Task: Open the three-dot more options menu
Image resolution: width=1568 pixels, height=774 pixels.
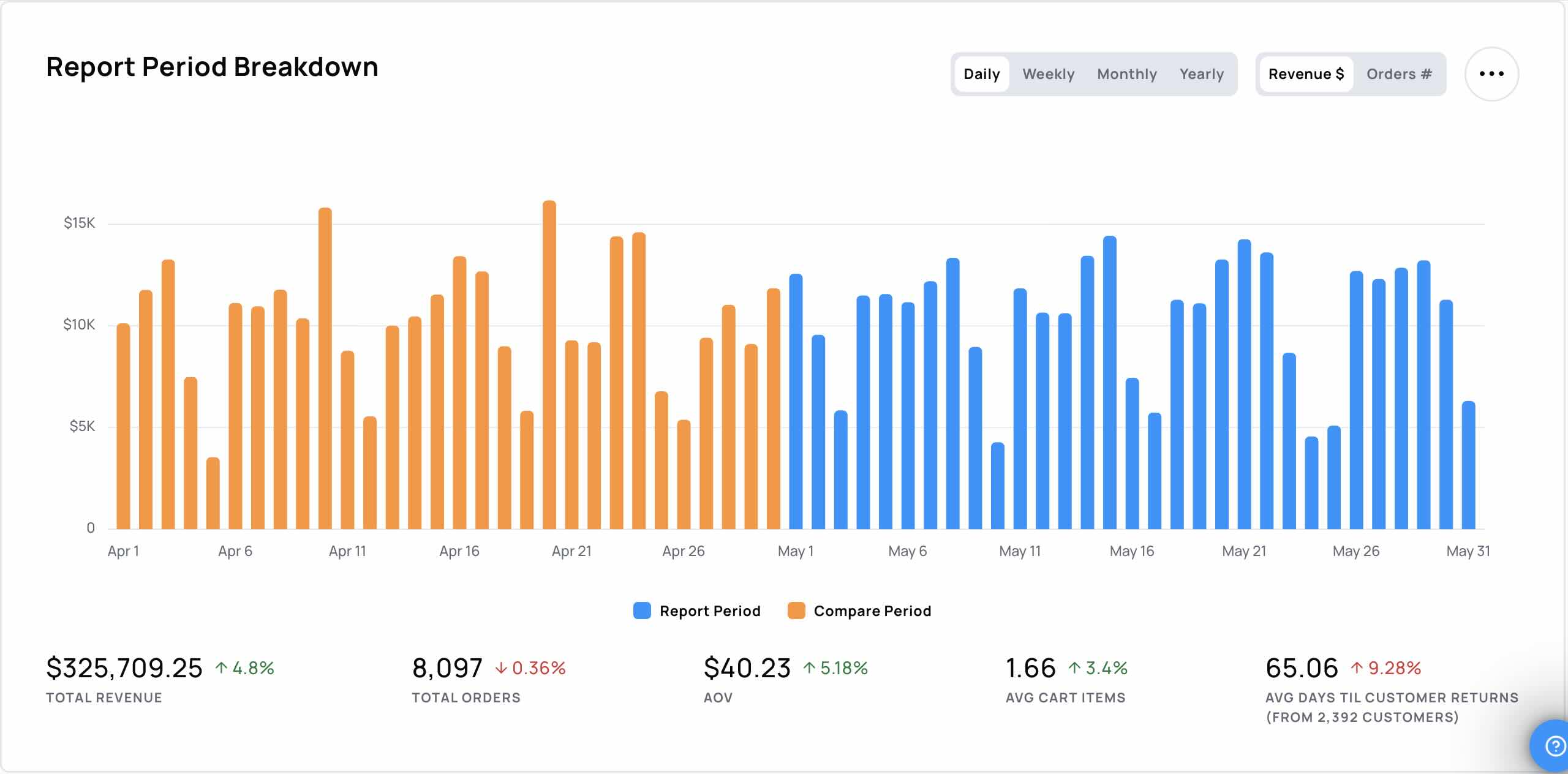Action: (x=1491, y=74)
